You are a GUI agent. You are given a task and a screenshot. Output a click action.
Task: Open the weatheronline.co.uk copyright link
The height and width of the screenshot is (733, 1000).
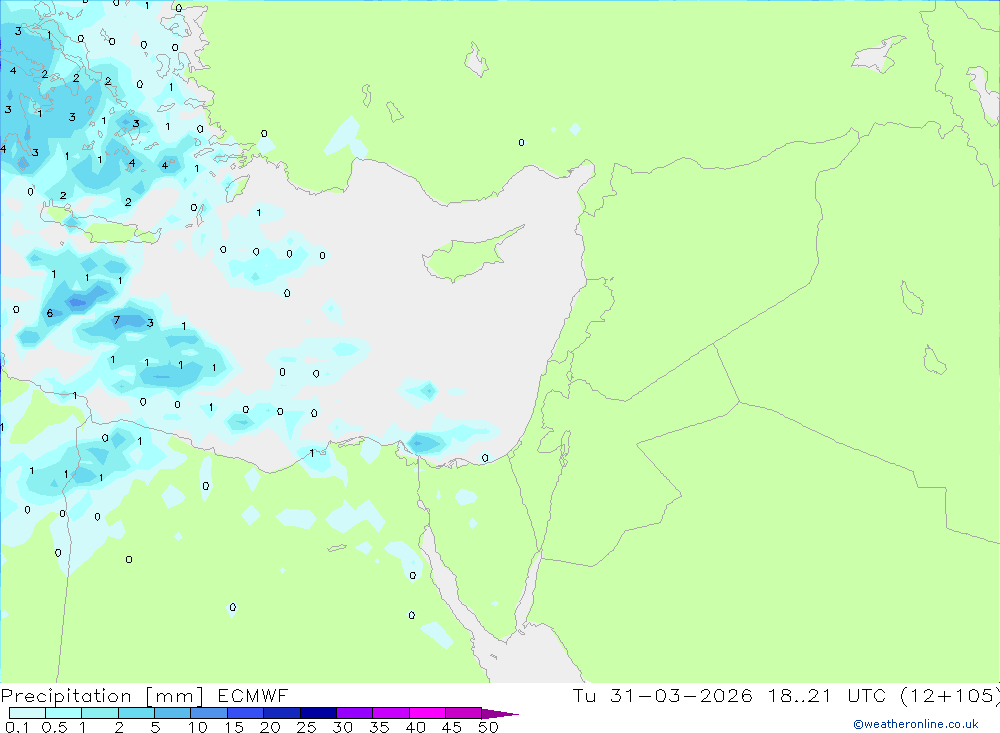(916, 724)
